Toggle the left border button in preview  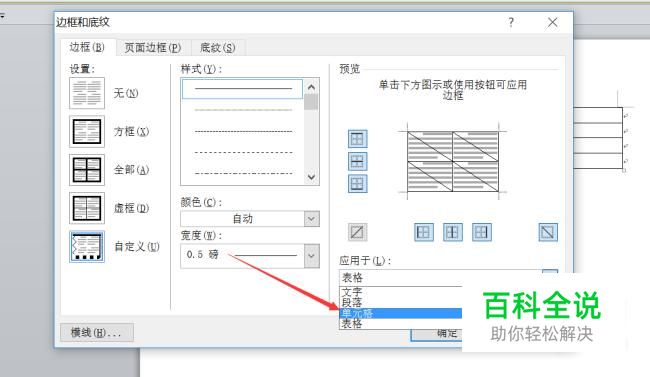[423, 232]
